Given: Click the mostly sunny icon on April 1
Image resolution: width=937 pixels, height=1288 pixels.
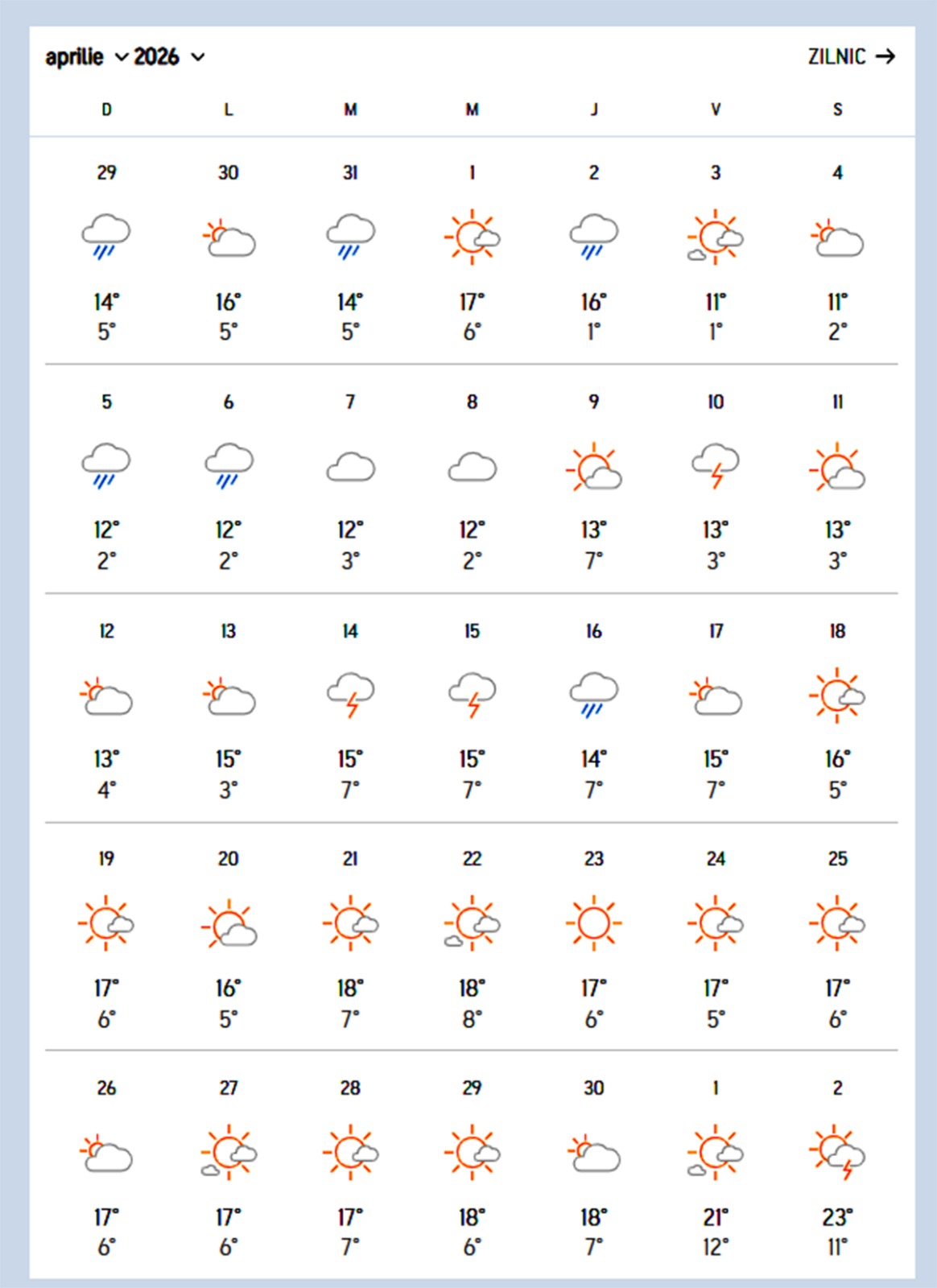Looking at the screenshot, I should click(472, 237).
